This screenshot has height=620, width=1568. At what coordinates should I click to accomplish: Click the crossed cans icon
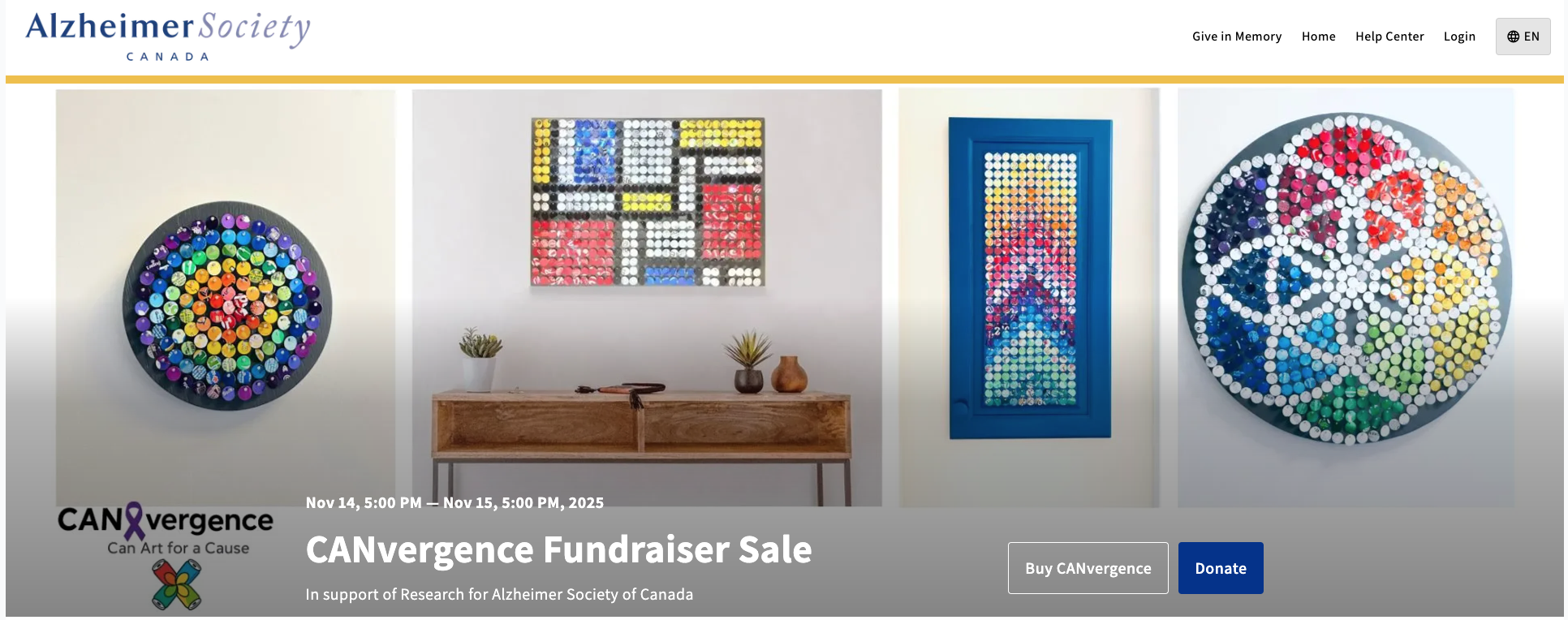point(176,585)
